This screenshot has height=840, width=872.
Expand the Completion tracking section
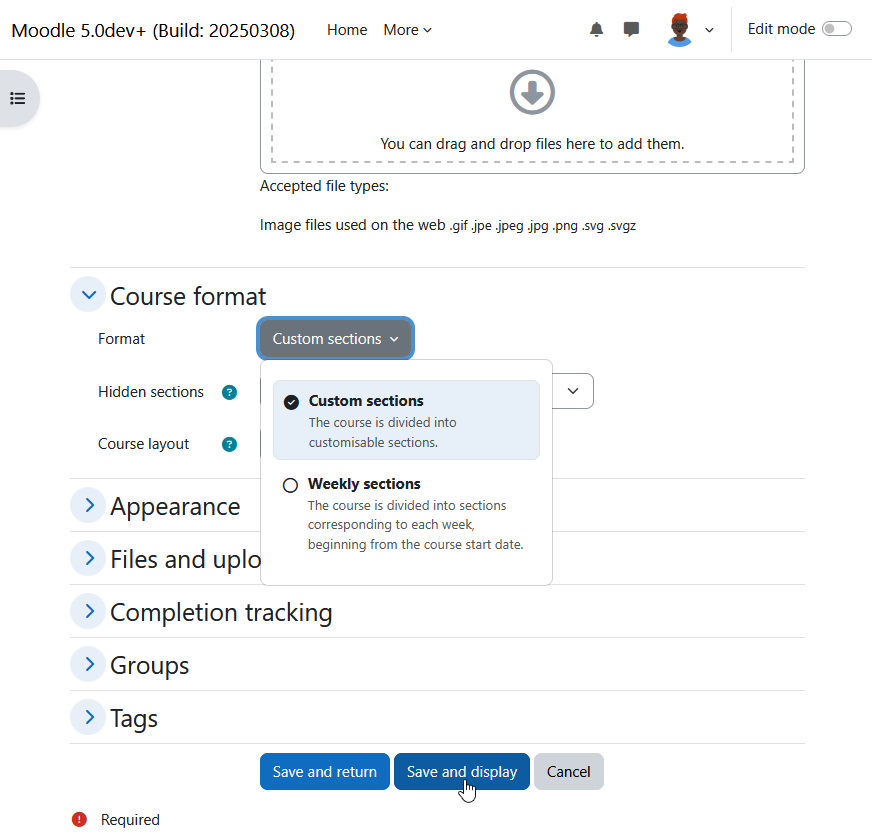pyautogui.click(x=88, y=611)
